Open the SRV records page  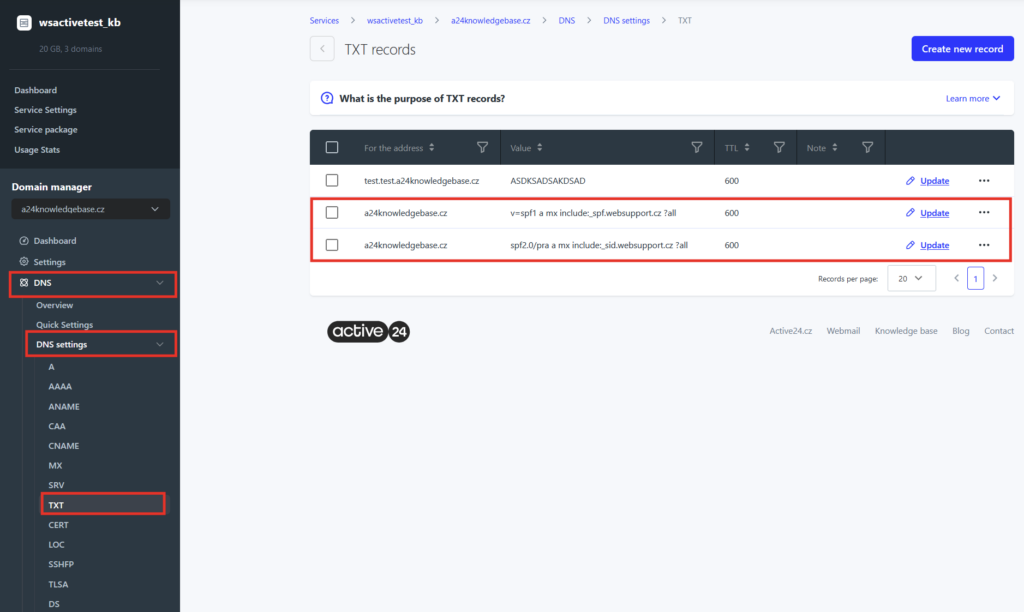pyautogui.click(x=56, y=485)
